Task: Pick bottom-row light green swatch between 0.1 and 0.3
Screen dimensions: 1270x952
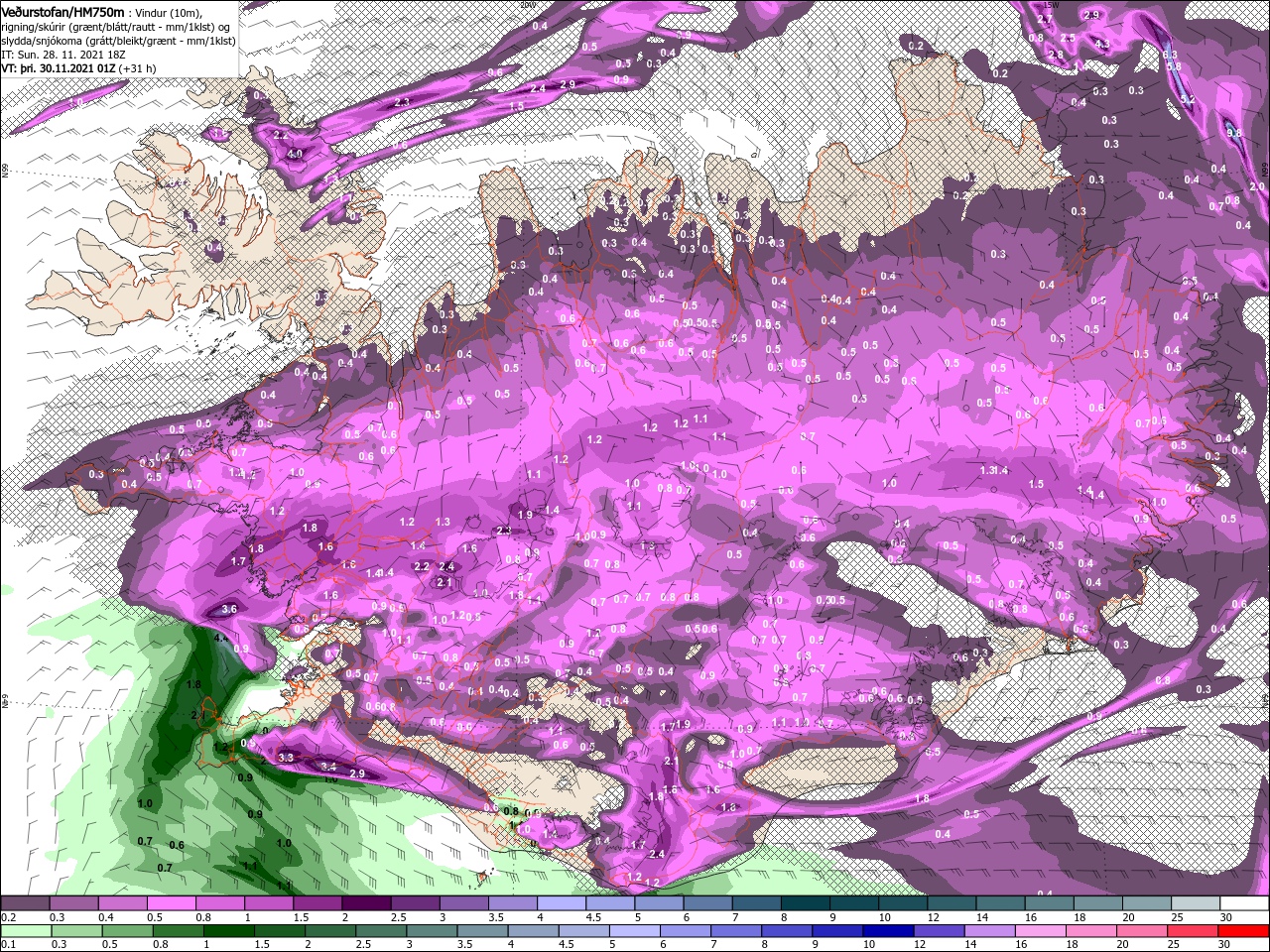Action: point(25,931)
